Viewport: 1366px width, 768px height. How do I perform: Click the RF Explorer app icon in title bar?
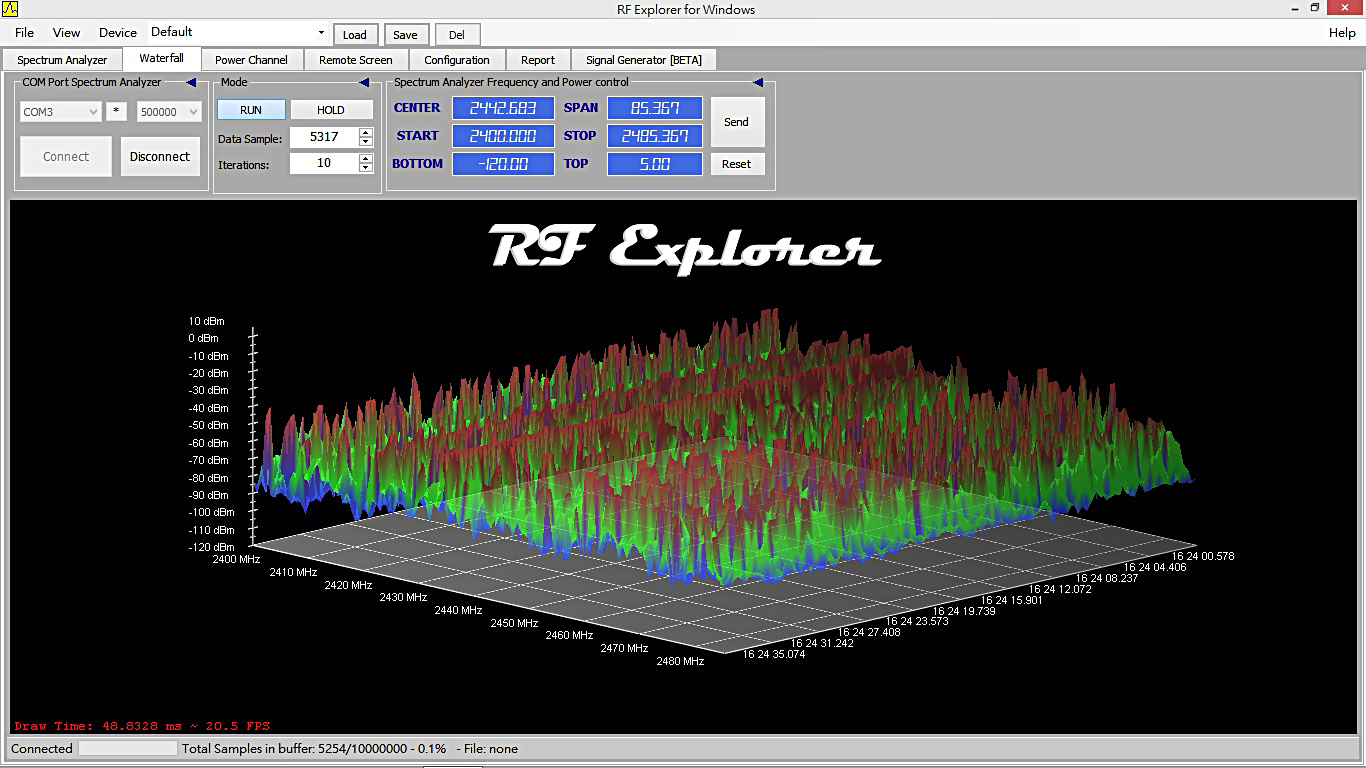(10, 9)
